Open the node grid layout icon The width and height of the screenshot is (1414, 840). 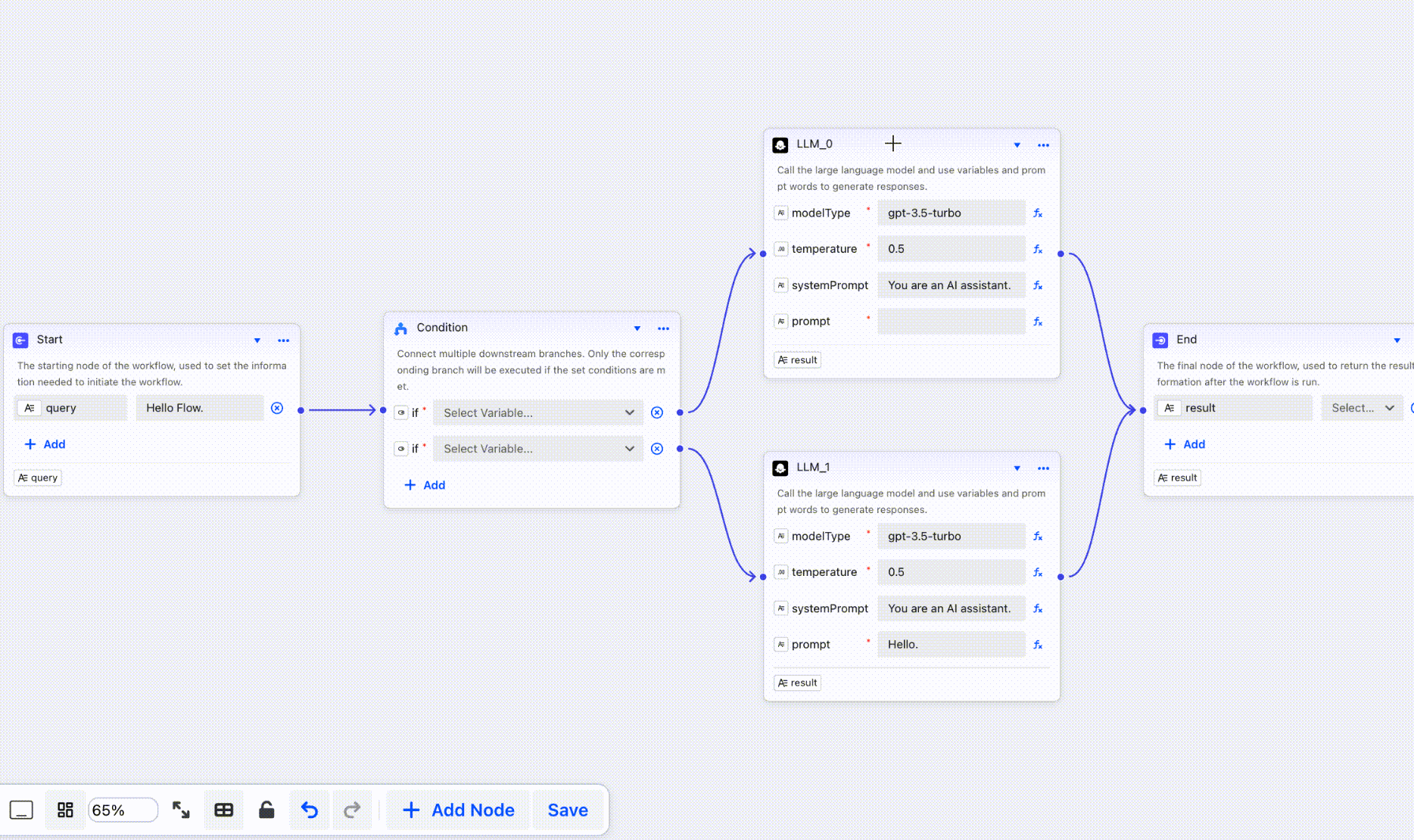coord(65,810)
